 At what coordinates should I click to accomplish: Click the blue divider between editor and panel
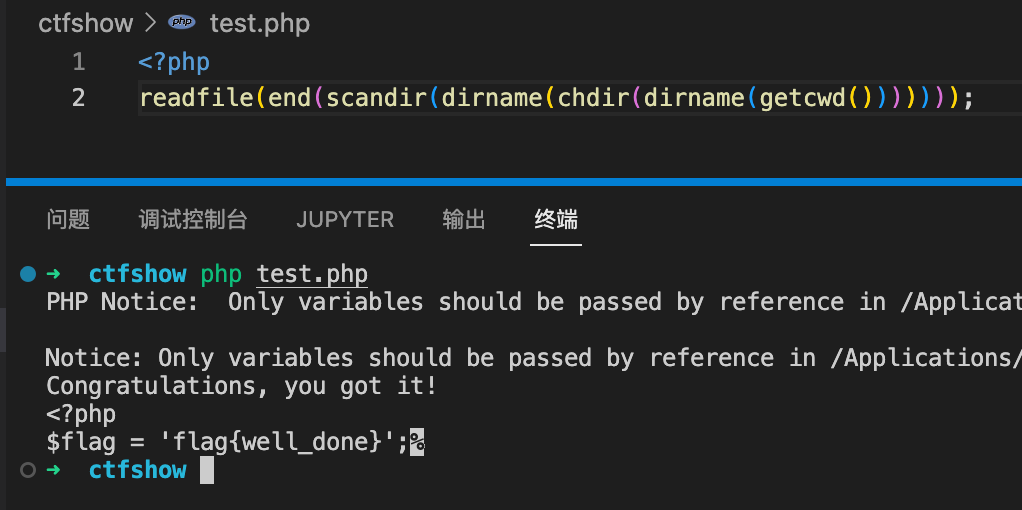[x=514, y=182]
